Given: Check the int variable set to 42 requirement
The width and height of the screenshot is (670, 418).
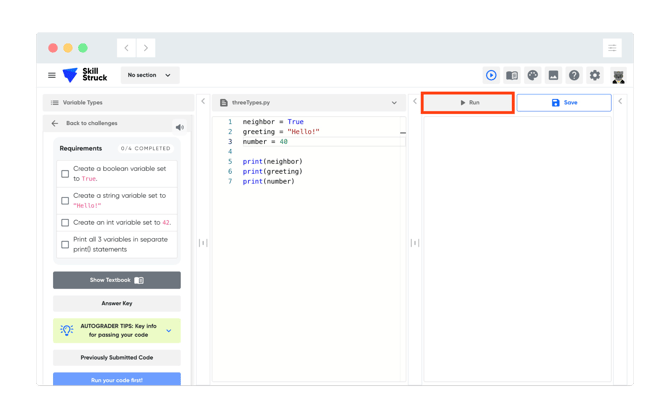Looking at the screenshot, I should coord(65,223).
